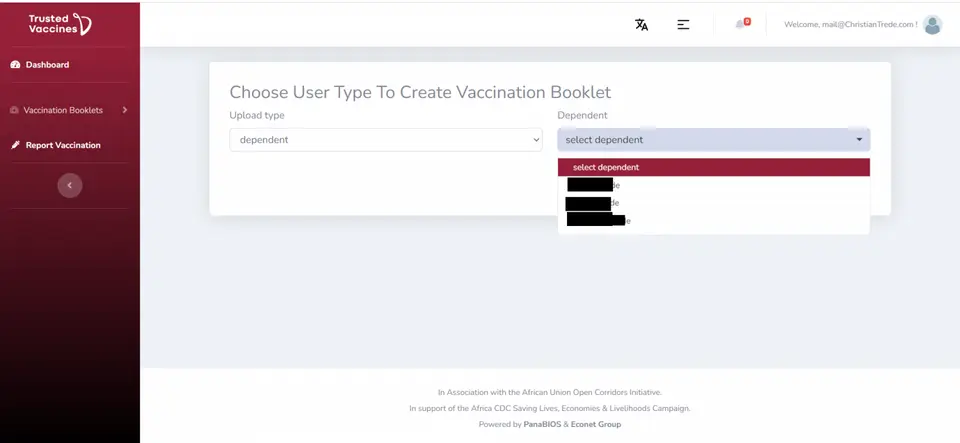Click the Trusted Vaccines logo

point(60,24)
